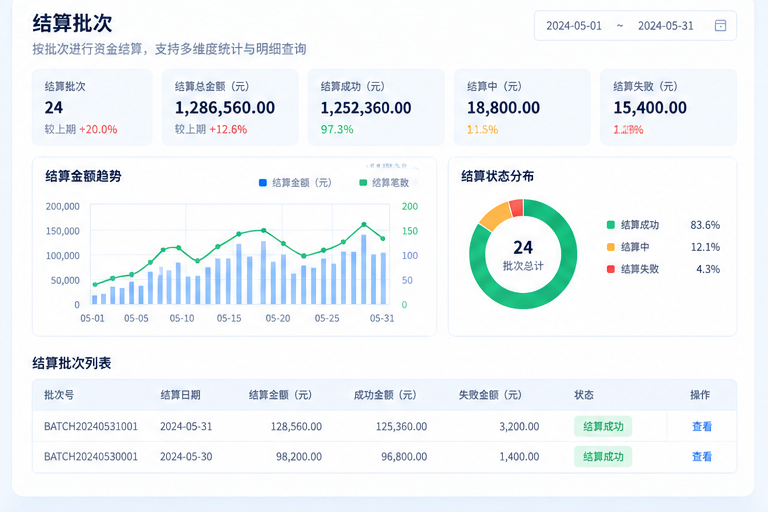768x512 pixels.
Task: Open the 结算批次 count card showing 24
Action: click(x=92, y=107)
